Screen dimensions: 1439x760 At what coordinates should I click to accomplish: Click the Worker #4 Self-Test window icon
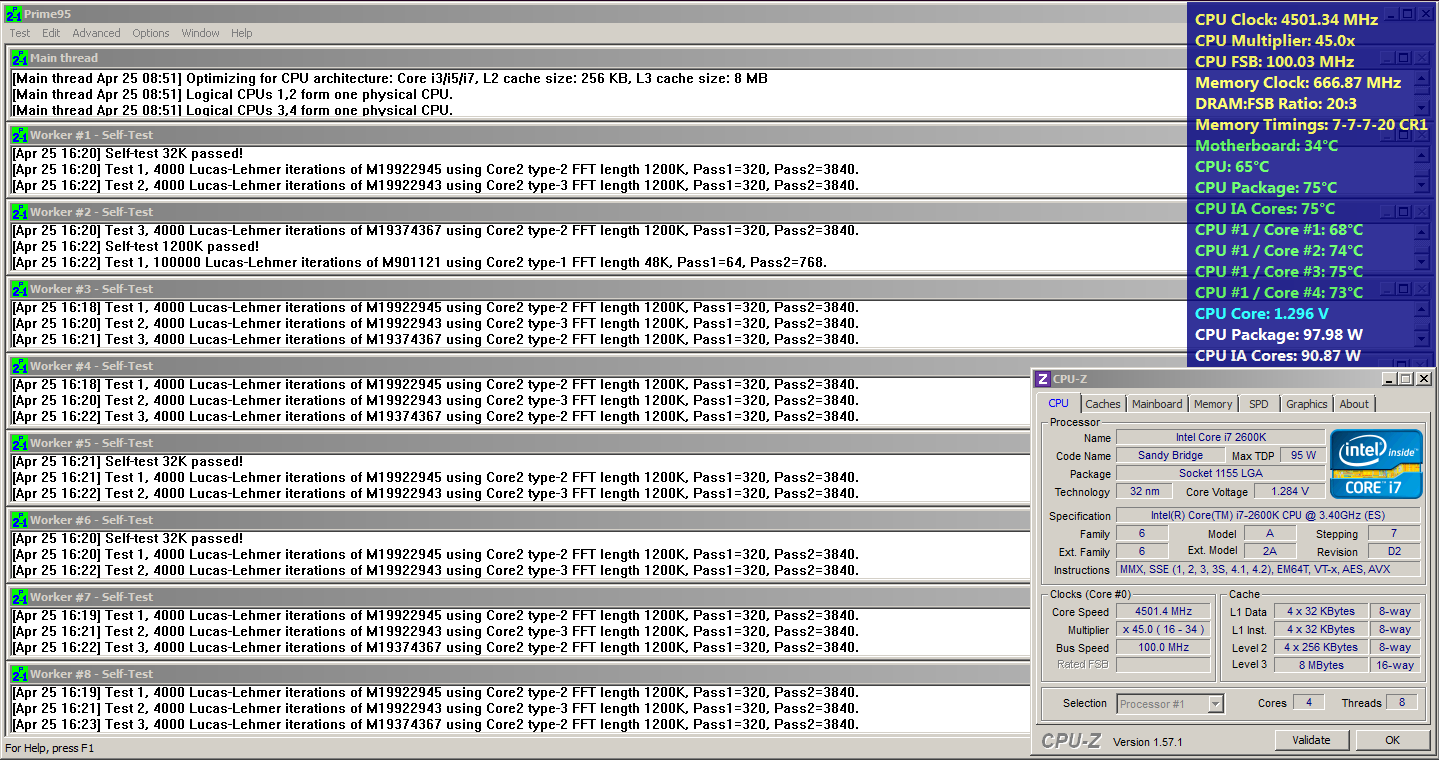pos(18,366)
